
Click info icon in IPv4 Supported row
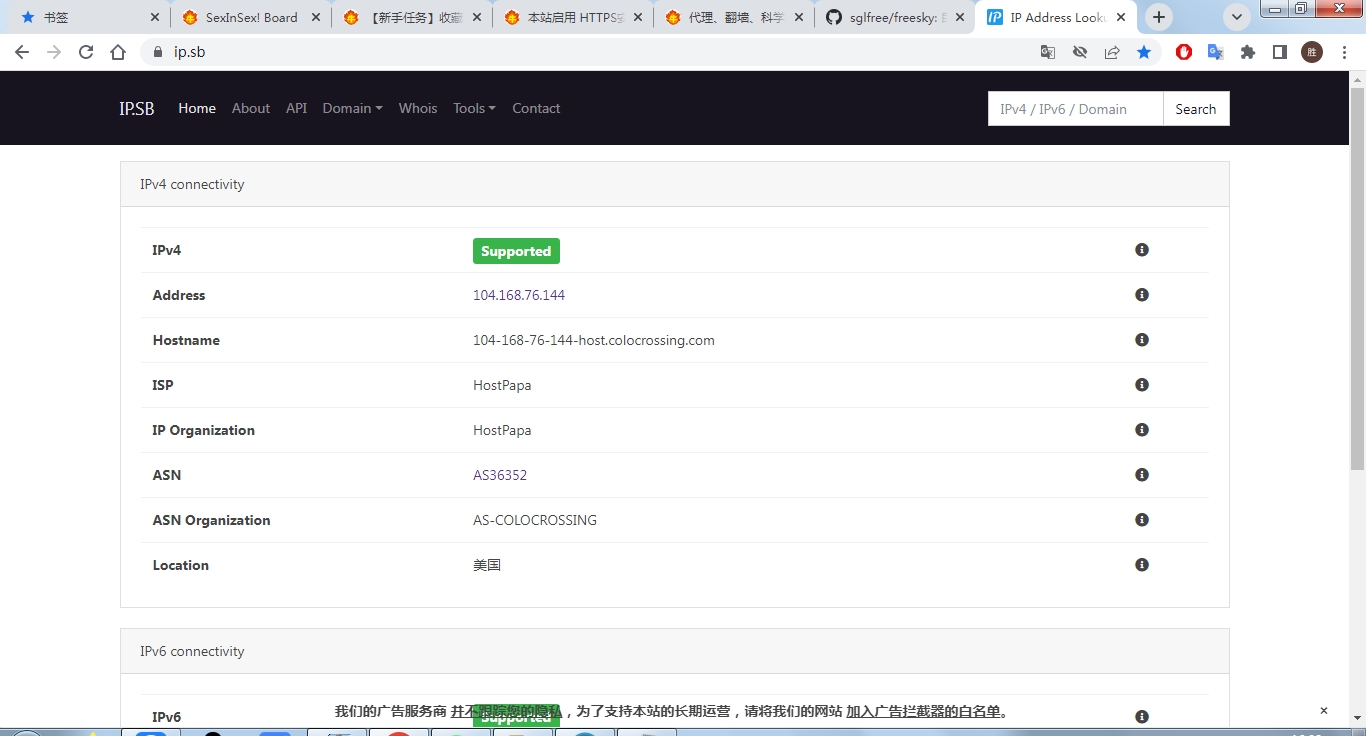1142,250
